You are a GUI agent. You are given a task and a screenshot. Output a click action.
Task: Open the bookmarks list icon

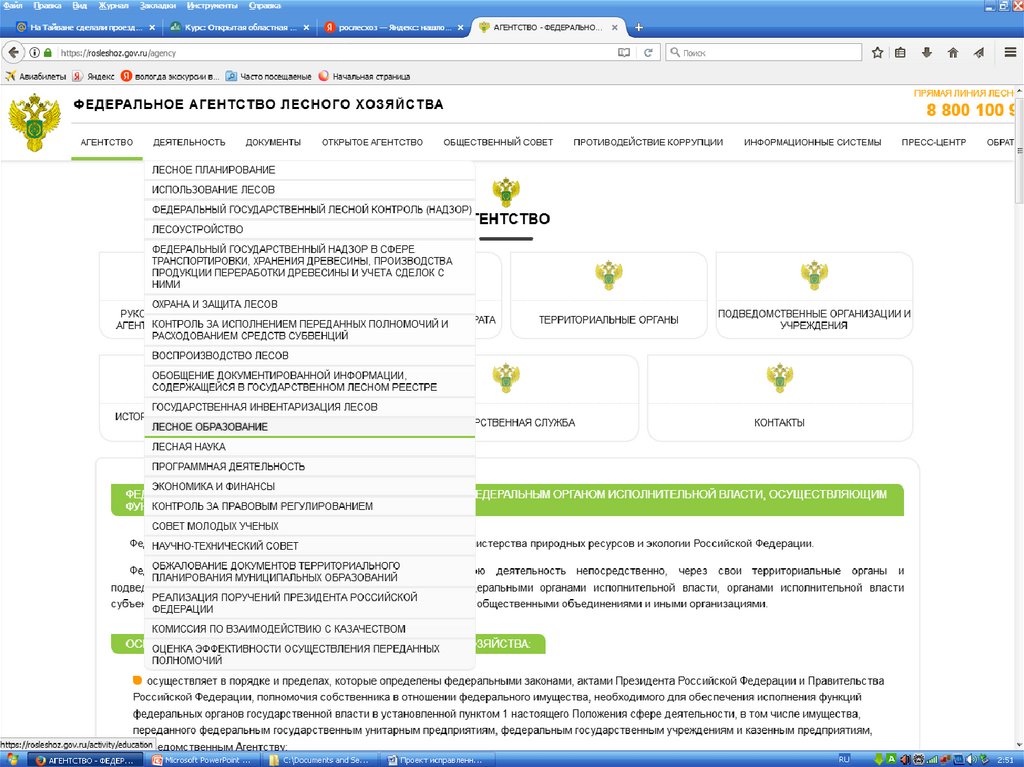(900, 53)
